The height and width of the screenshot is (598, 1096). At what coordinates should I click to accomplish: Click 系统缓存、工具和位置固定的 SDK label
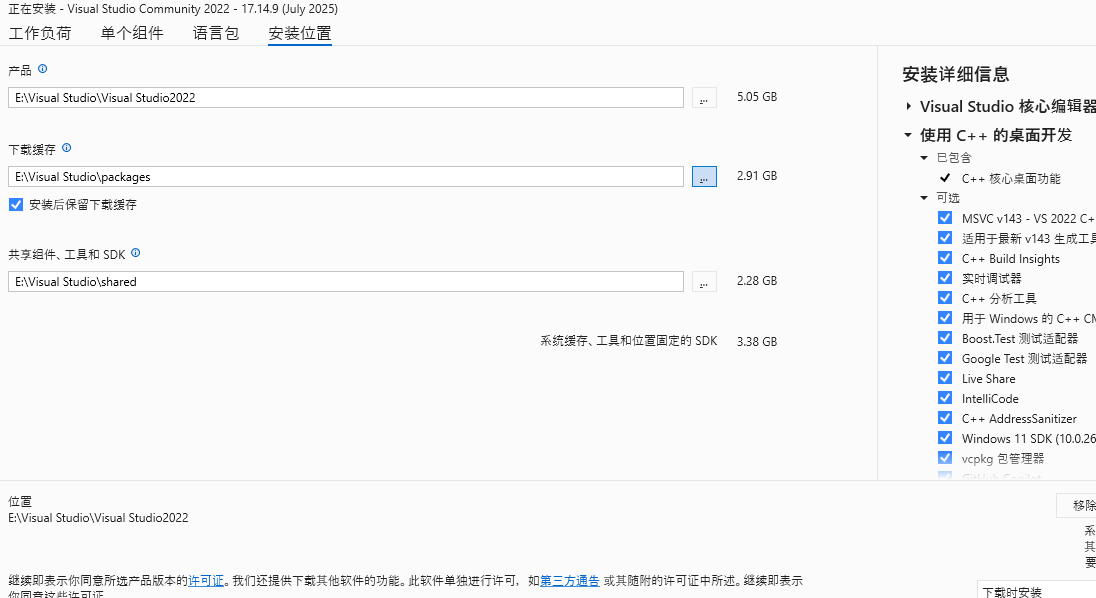tap(628, 341)
